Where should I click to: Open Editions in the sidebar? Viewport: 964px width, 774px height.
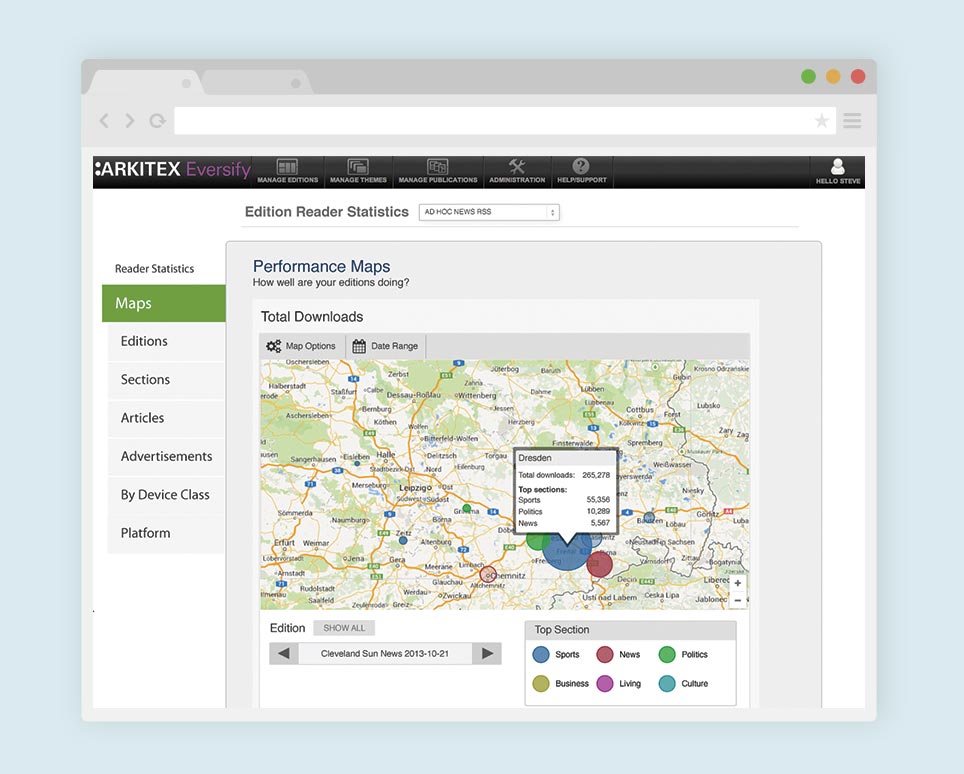pyautogui.click(x=166, y=341)
